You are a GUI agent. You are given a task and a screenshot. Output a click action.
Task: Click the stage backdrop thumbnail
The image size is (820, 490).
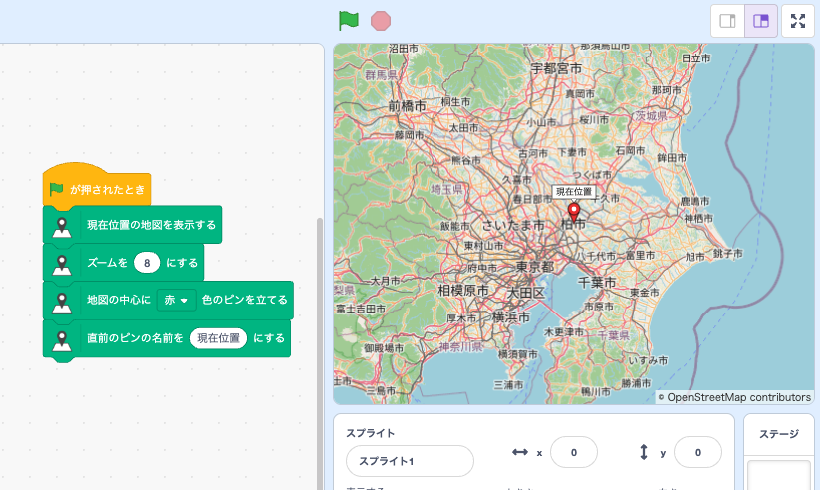point(779,475)
